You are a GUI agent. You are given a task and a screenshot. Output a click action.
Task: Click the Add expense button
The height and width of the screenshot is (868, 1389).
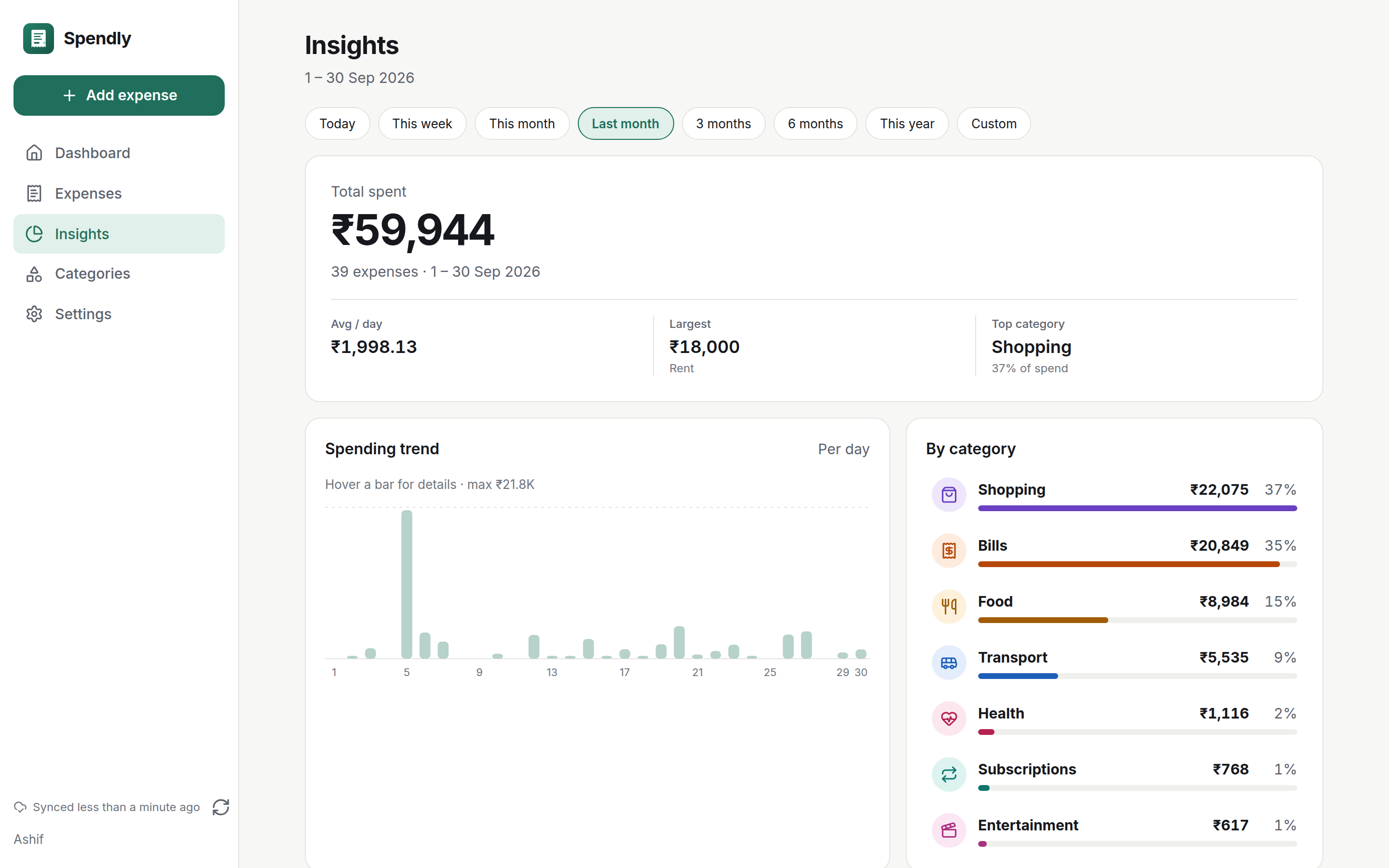pyautogui.click(x=119, y=95)
